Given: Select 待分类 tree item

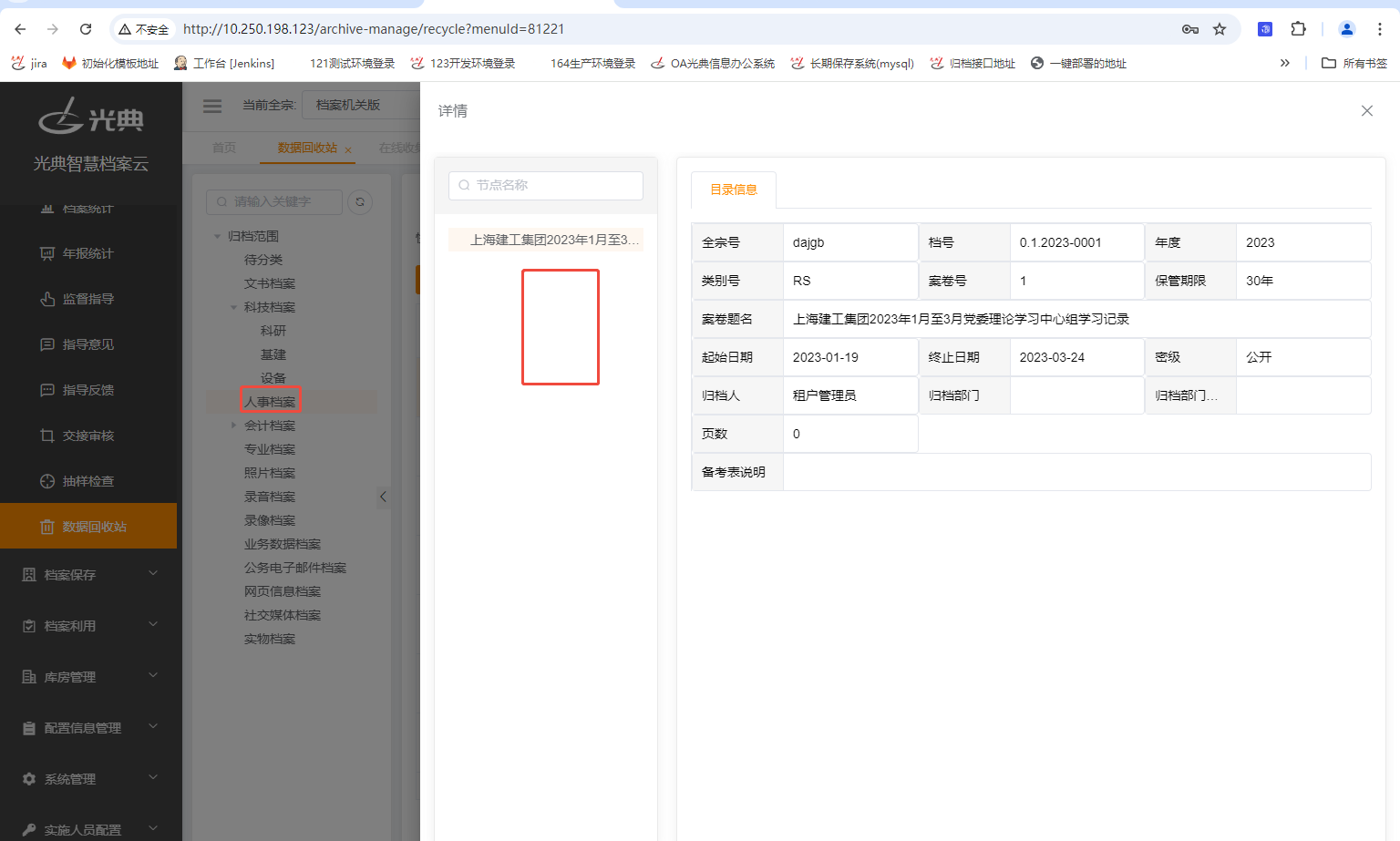Looking at the screenshot, I should [263, 260].
